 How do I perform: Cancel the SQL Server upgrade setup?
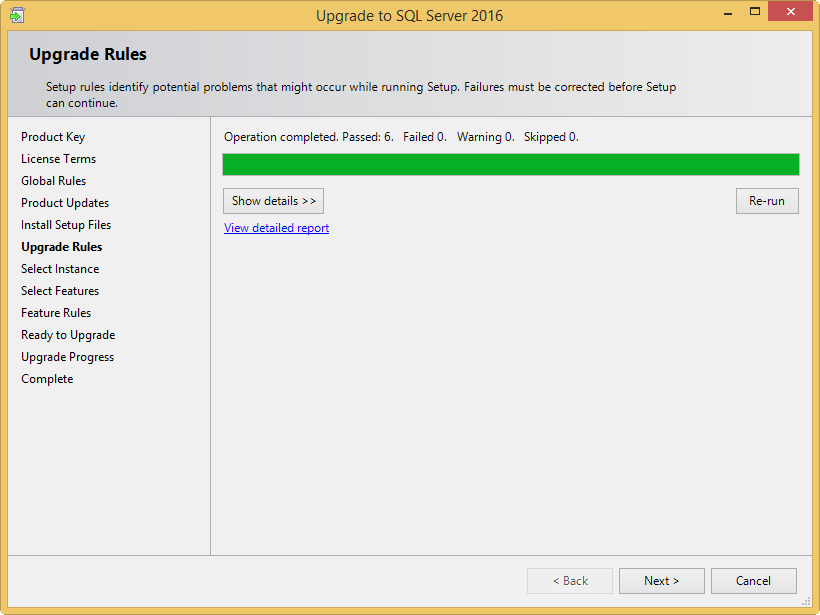coord(754,581)
